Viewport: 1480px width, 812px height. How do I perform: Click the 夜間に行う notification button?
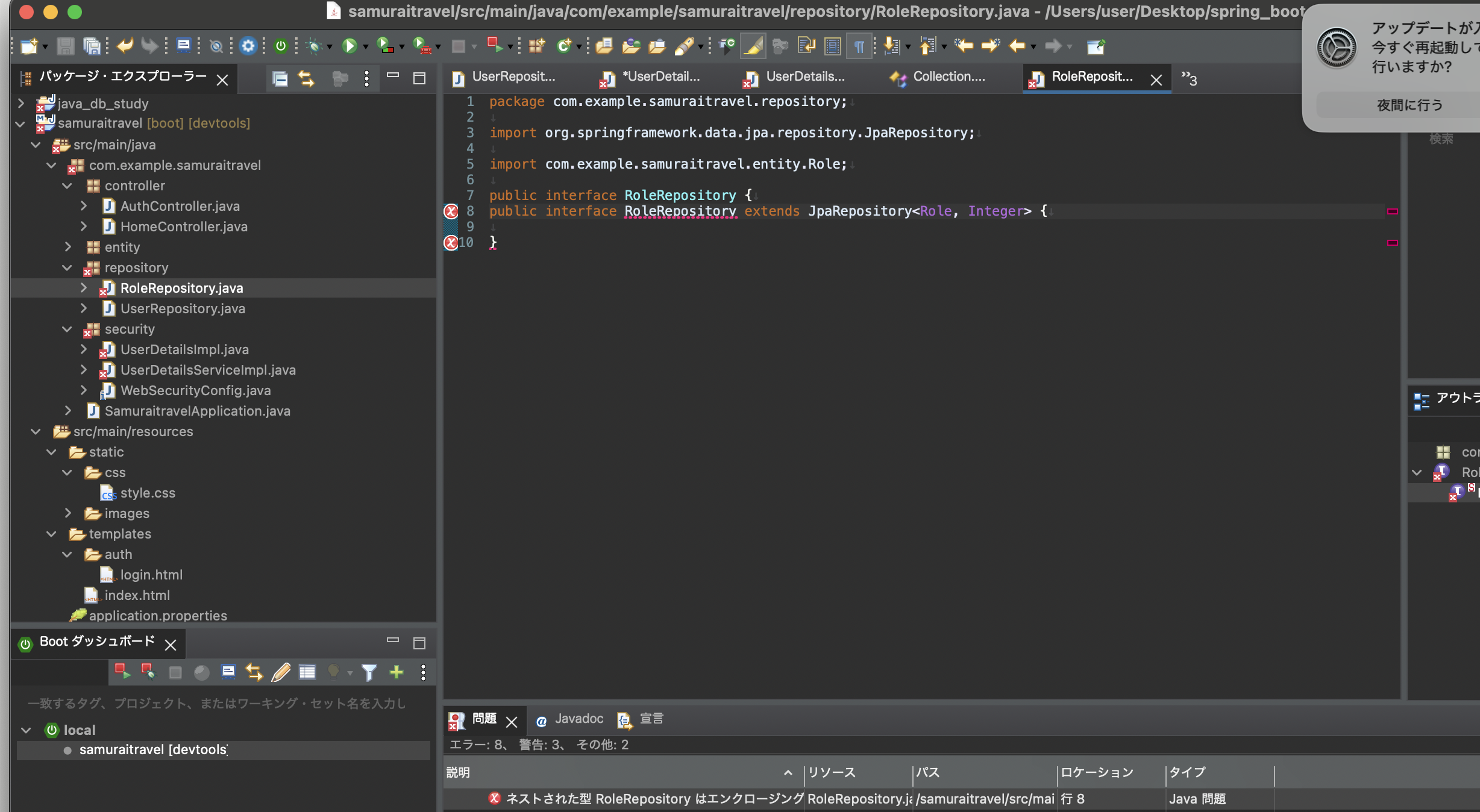tap(1410, 105)
